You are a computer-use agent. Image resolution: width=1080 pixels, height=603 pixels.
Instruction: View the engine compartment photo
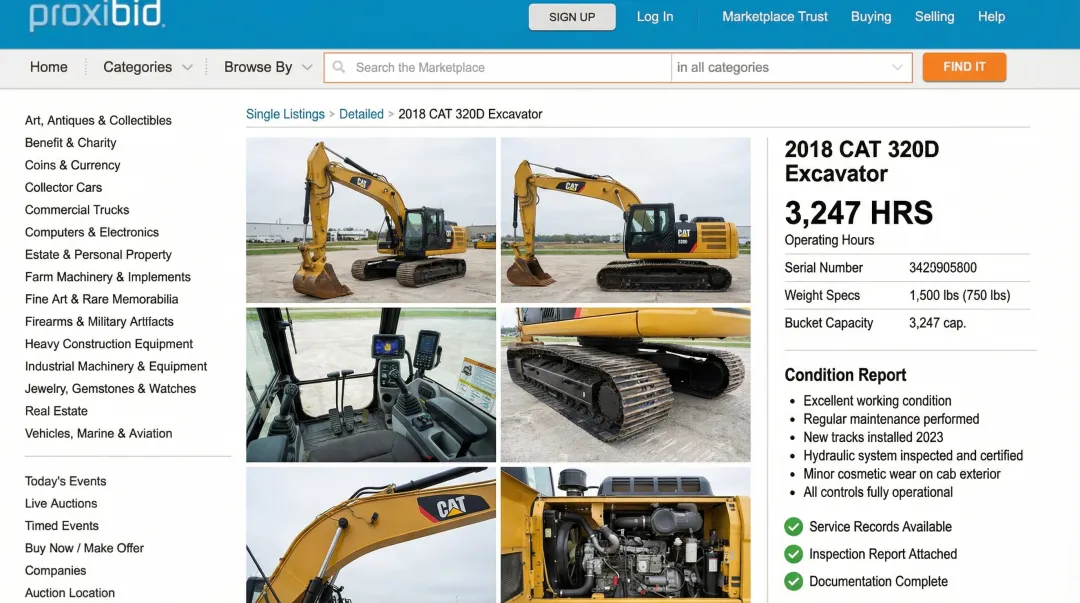[625, 535]
